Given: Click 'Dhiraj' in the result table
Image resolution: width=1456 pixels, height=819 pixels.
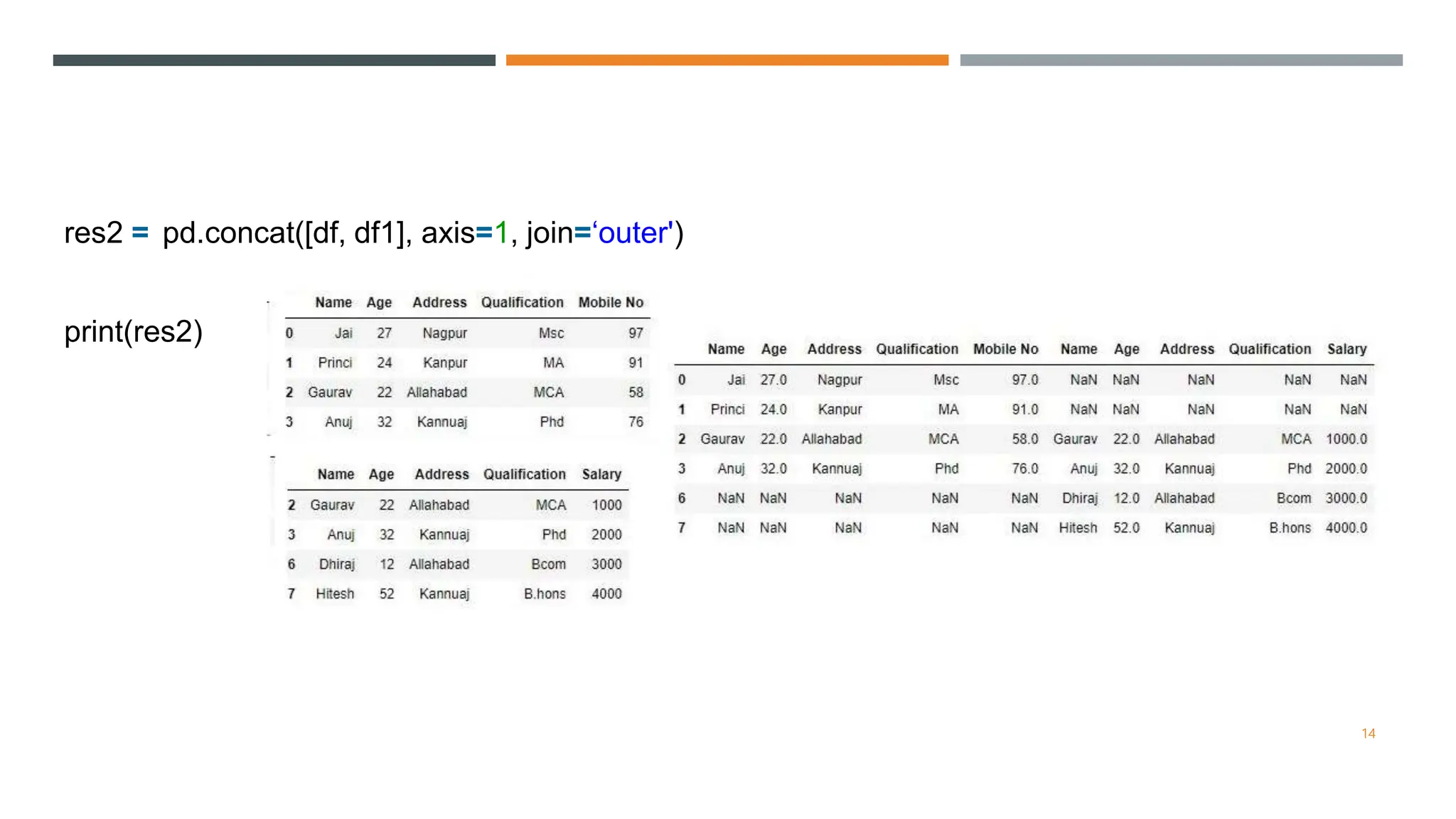Looking at the screenshot, I should point(1079,498).
